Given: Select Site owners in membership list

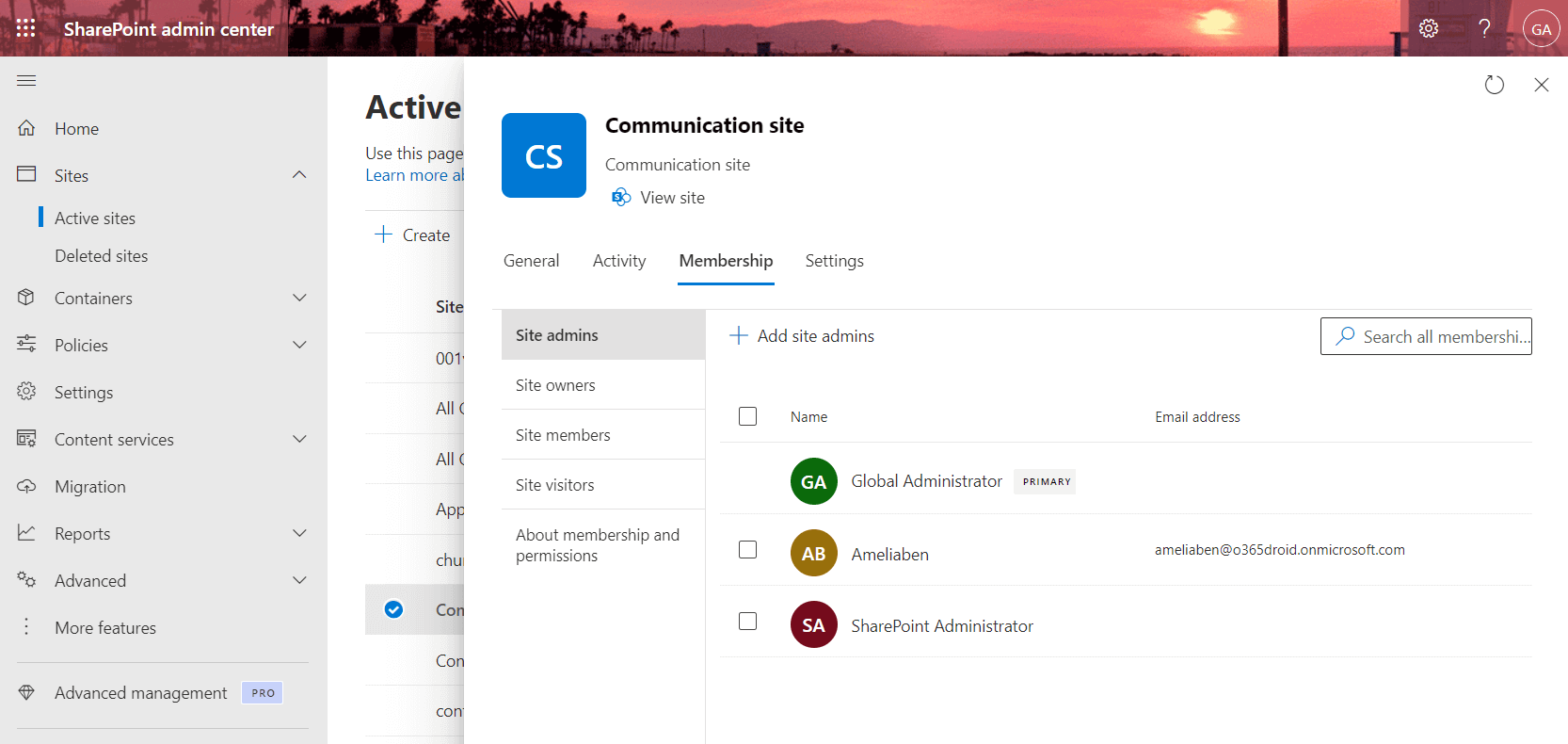Looking at the screenshot, I should pos(555,385).
